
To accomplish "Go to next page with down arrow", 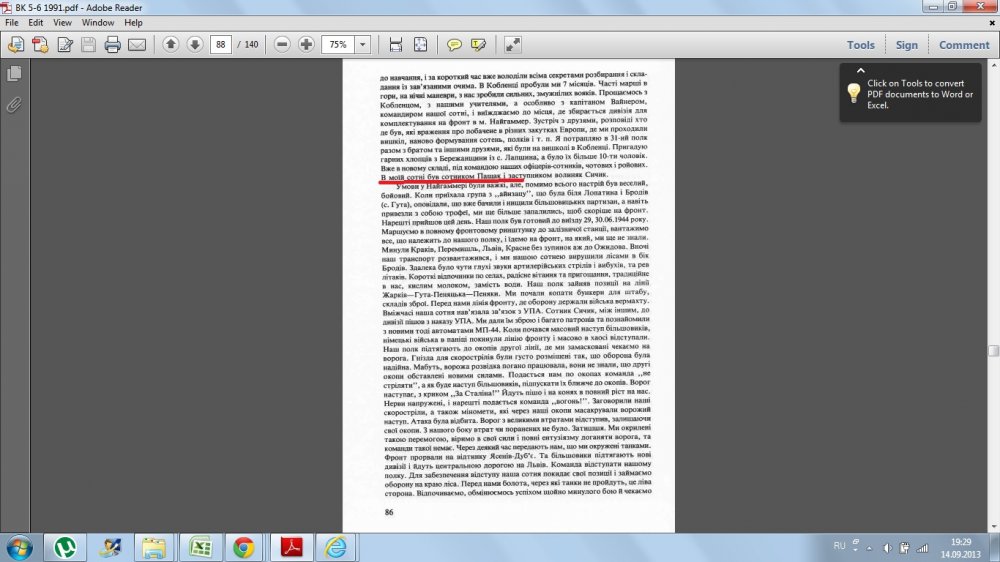I will pyautogui.click(x=194, y=45).
